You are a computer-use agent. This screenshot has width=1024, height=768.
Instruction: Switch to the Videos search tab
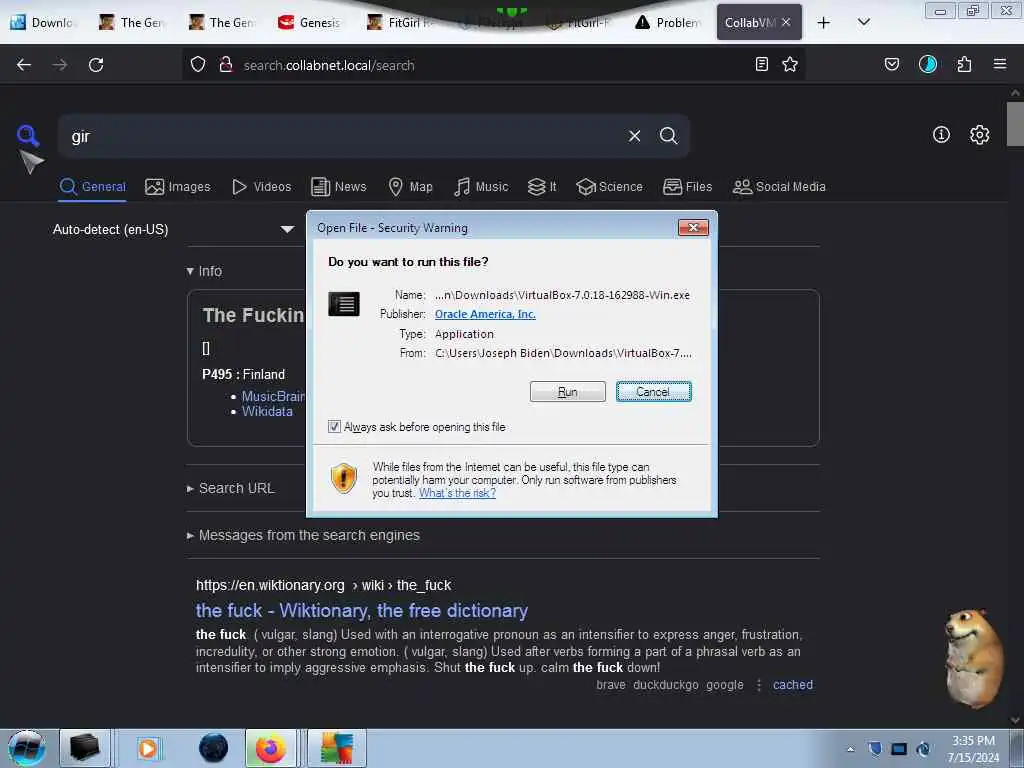pos(261,187)
